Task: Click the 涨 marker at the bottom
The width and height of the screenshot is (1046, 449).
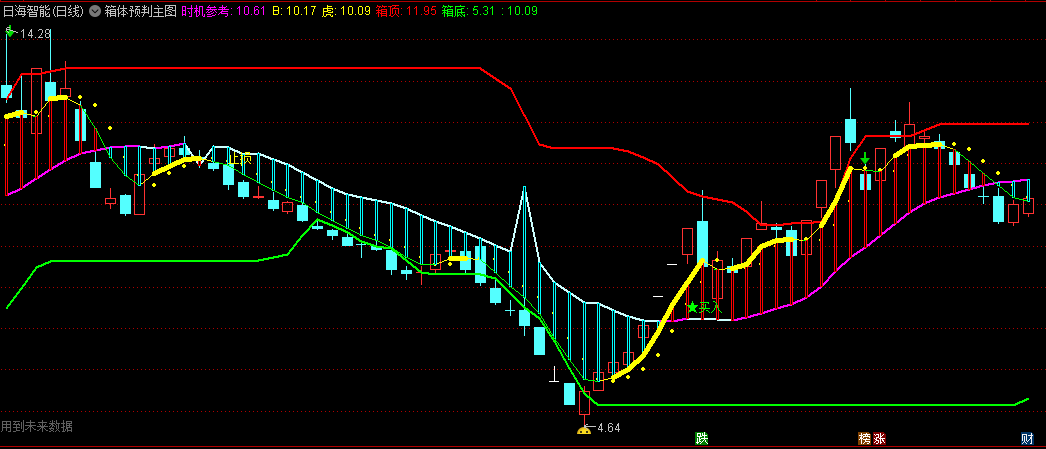Action: coord(879,439)
